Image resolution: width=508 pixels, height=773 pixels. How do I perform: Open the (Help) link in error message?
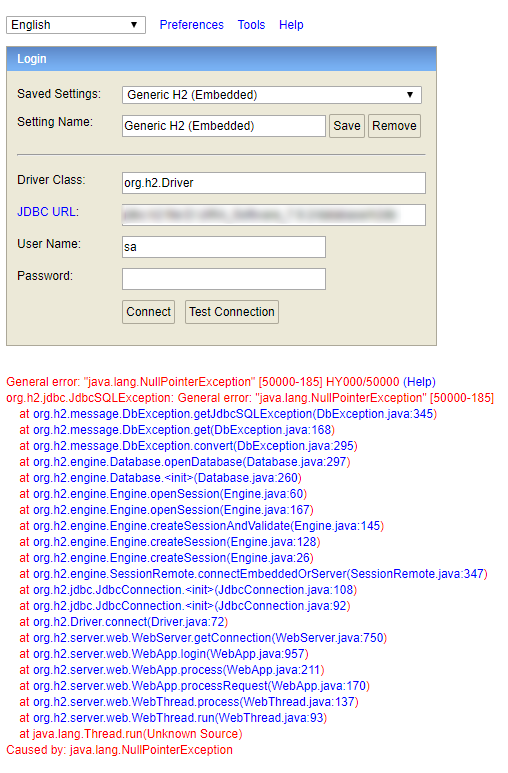[x=419, y=382]
